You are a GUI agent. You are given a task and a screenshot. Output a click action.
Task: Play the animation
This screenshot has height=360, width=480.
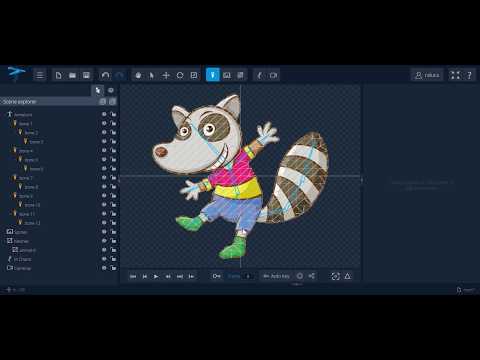click(156, 276)
